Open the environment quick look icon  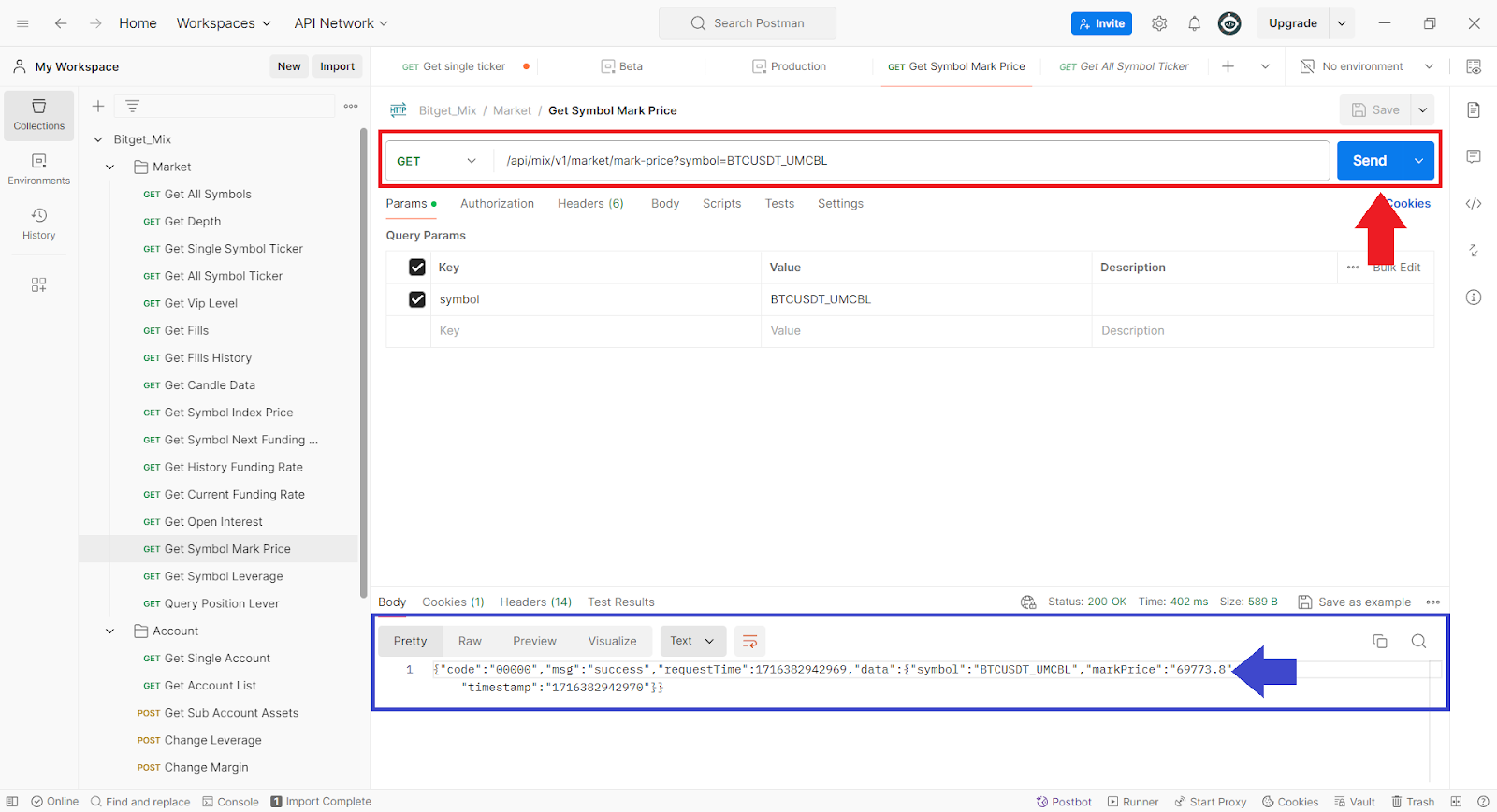[x=1474, y=66]
